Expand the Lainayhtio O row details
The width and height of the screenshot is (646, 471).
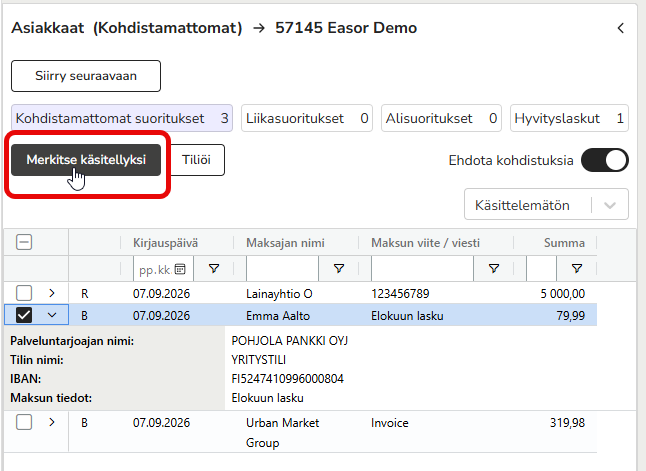(52, 293)
